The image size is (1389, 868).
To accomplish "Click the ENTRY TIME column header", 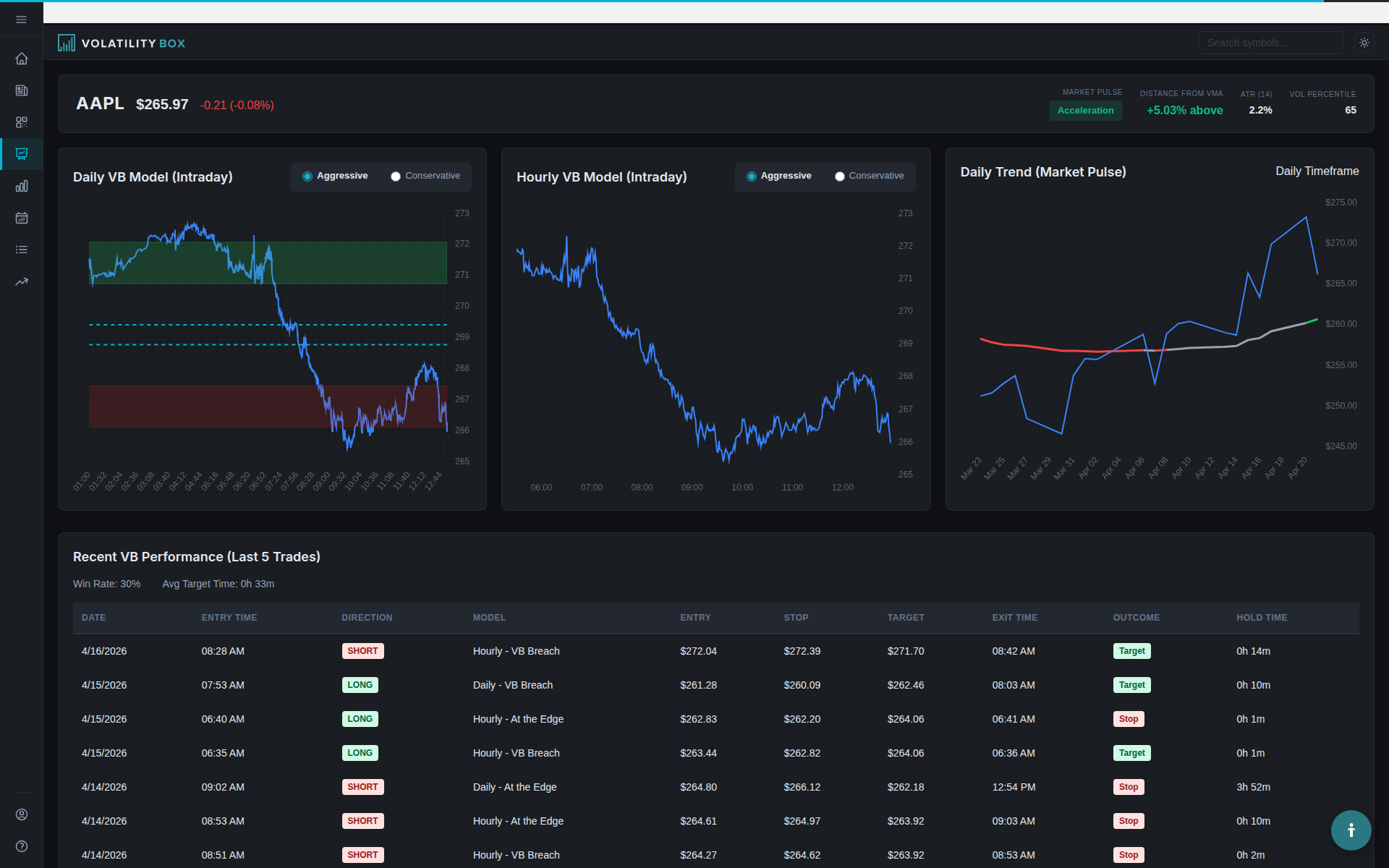I will 229,618.
